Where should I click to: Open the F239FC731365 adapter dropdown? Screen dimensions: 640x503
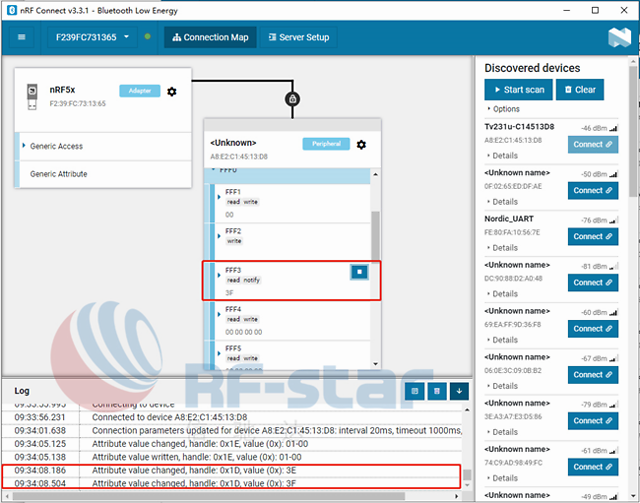coord(92,37)
